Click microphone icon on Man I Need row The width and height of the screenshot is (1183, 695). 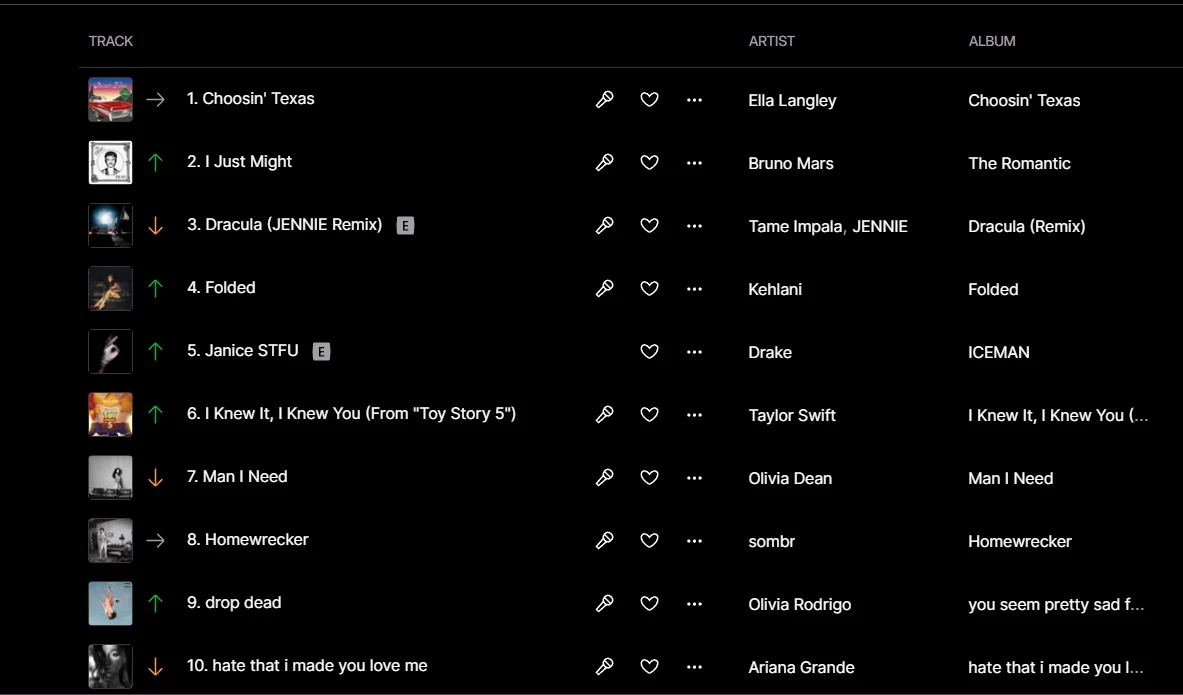point(604,477)
